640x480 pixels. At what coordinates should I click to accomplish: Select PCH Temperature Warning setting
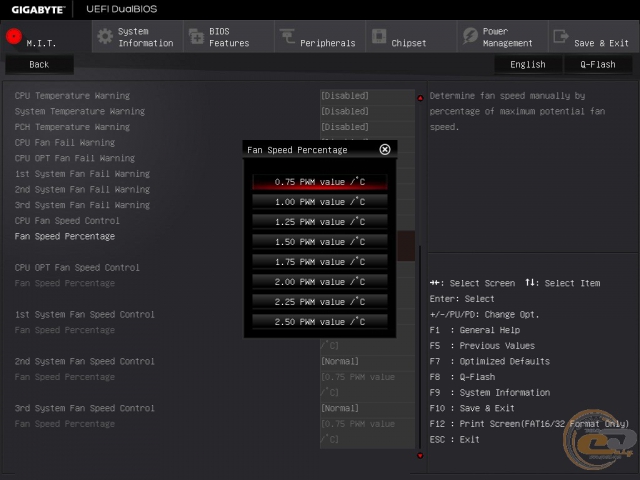point(72,127)
